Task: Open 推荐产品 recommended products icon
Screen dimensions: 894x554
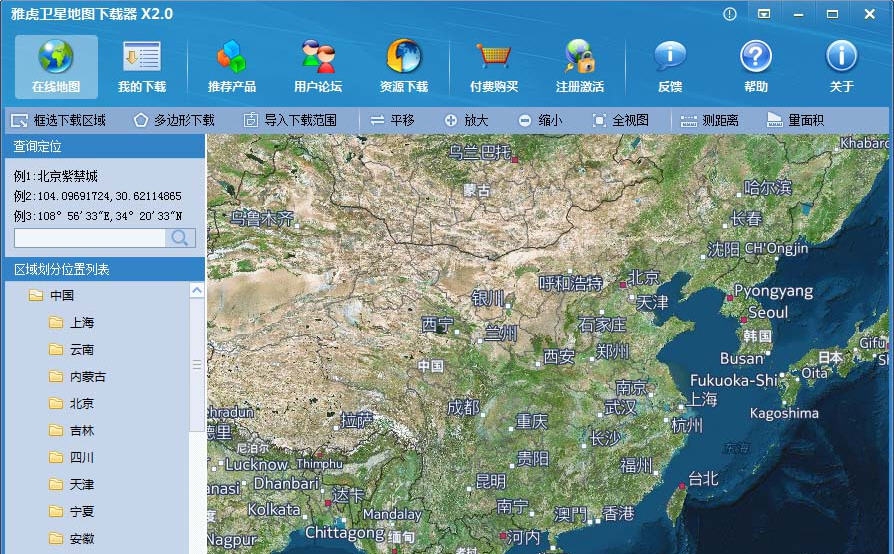Action: point(231,56)
